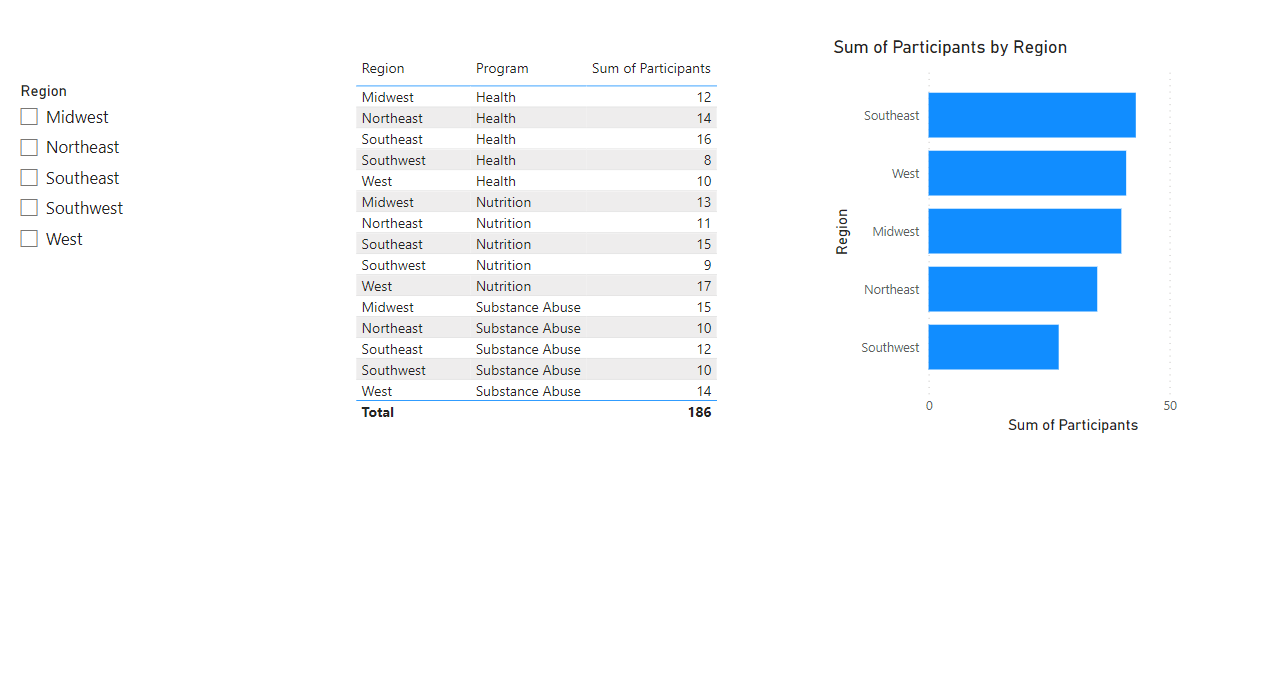1266x678 pixels.
Task: Sort the table by the Region column
Action: (383, 68)
